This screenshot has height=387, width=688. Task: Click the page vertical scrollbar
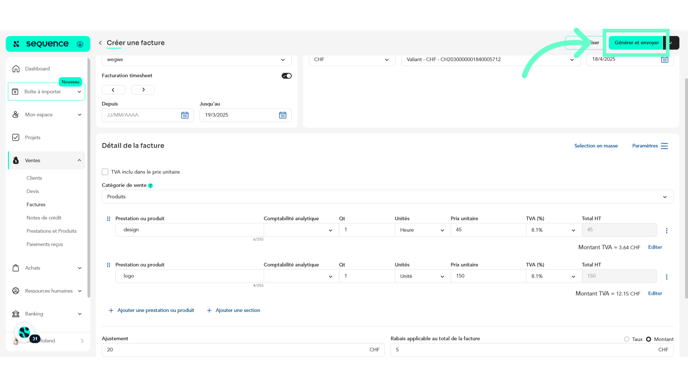click(685, 189)
